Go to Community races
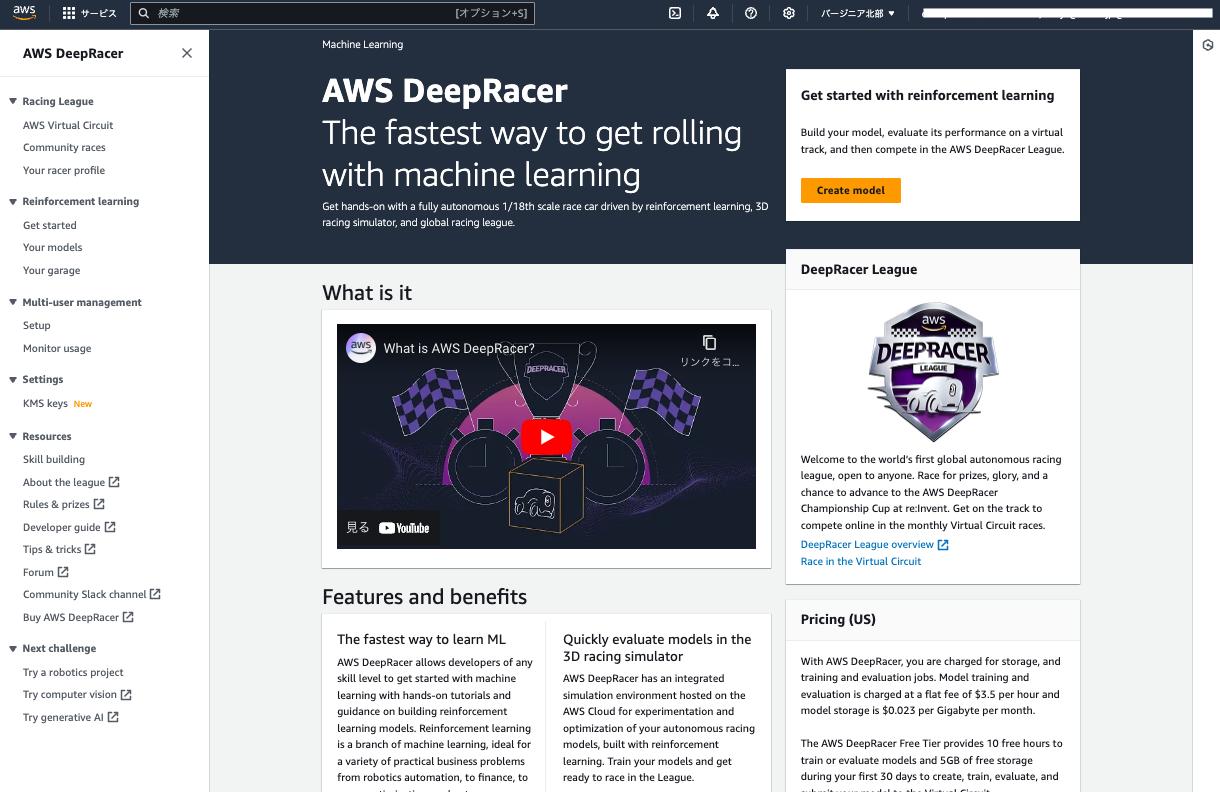The width and height of the screenshot is (1220, 792). coord(64,147)
